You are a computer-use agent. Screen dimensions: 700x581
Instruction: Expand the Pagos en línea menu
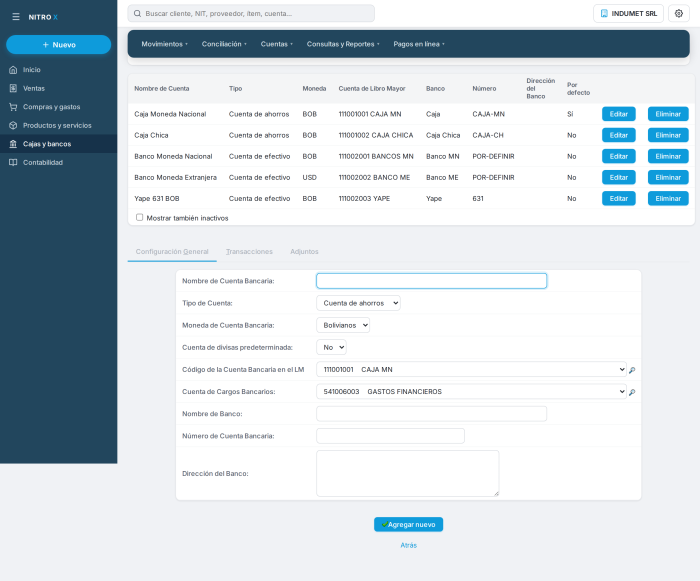click(419, 44)
